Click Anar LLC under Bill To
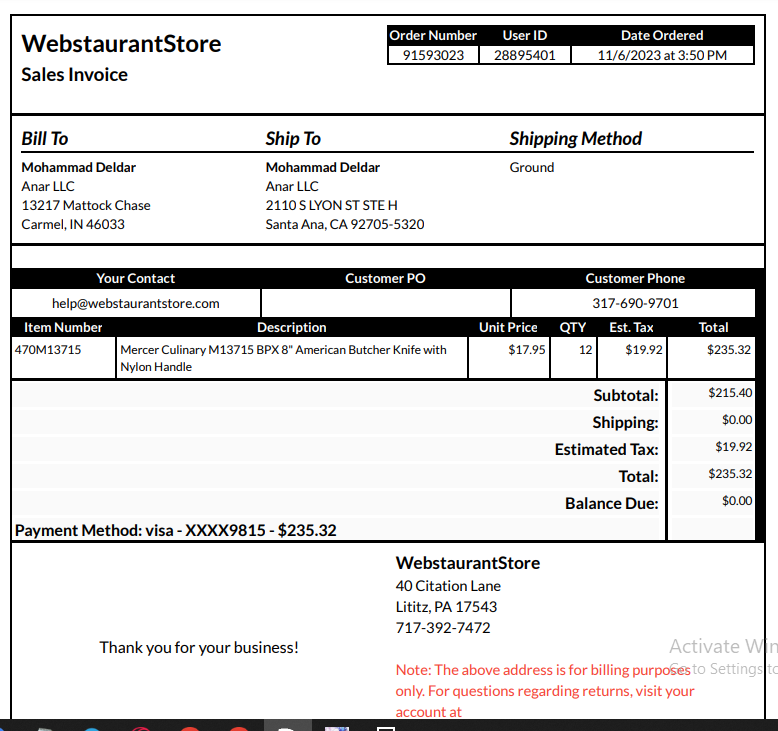 coord(48,186)
